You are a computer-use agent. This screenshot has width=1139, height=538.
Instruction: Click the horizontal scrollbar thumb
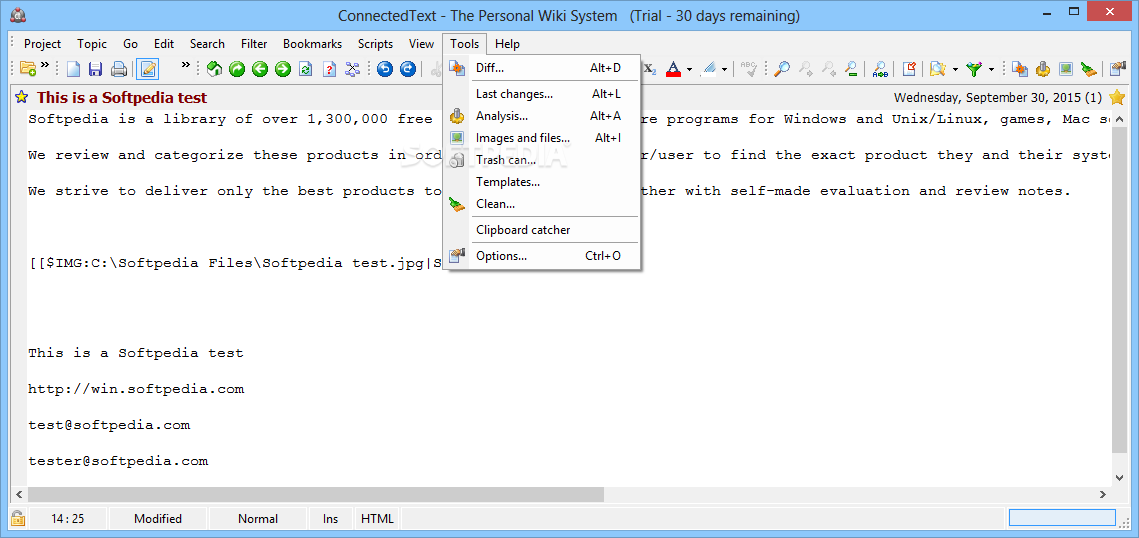tap(315, 494)
